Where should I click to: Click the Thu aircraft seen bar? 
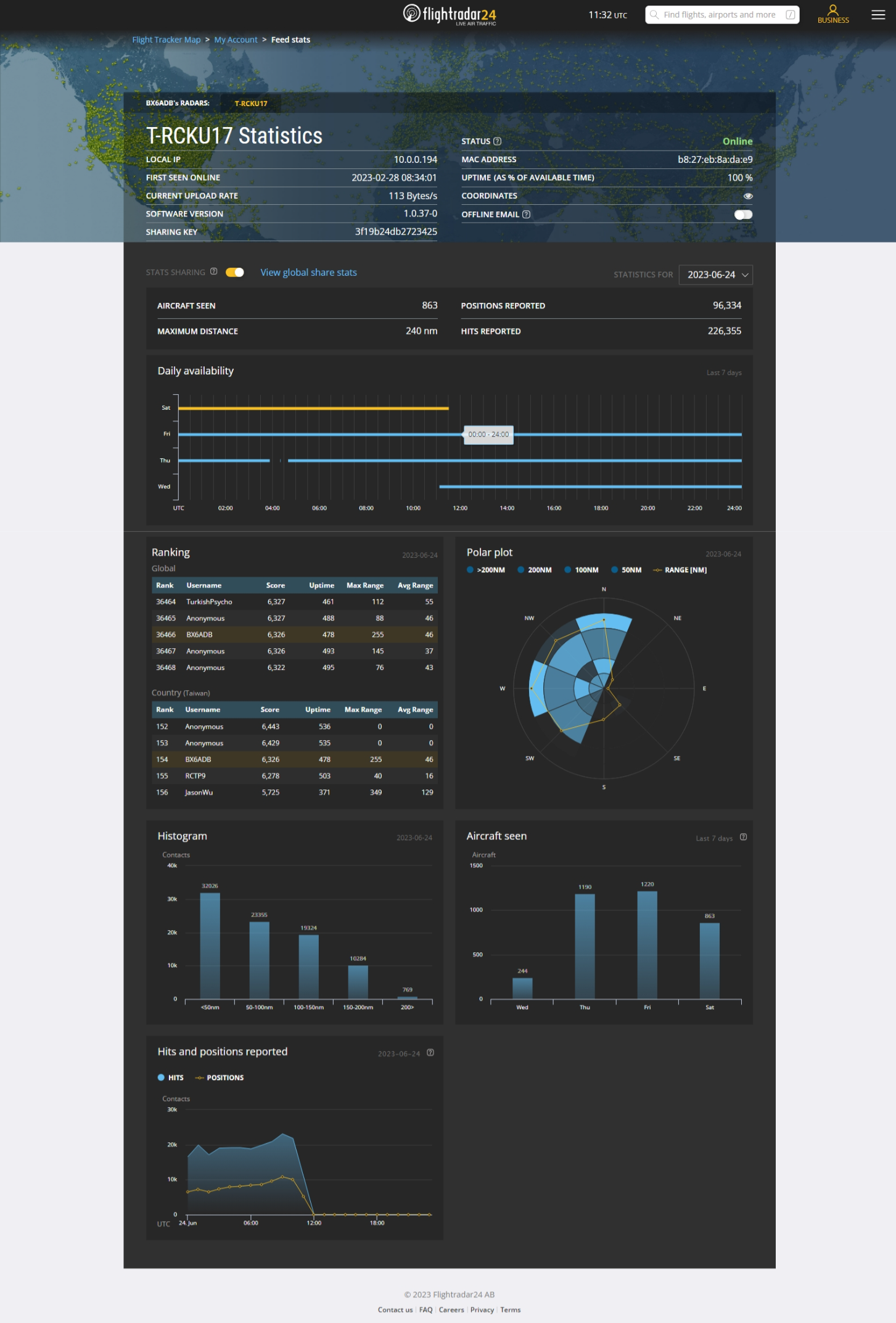tap(585, 946)
